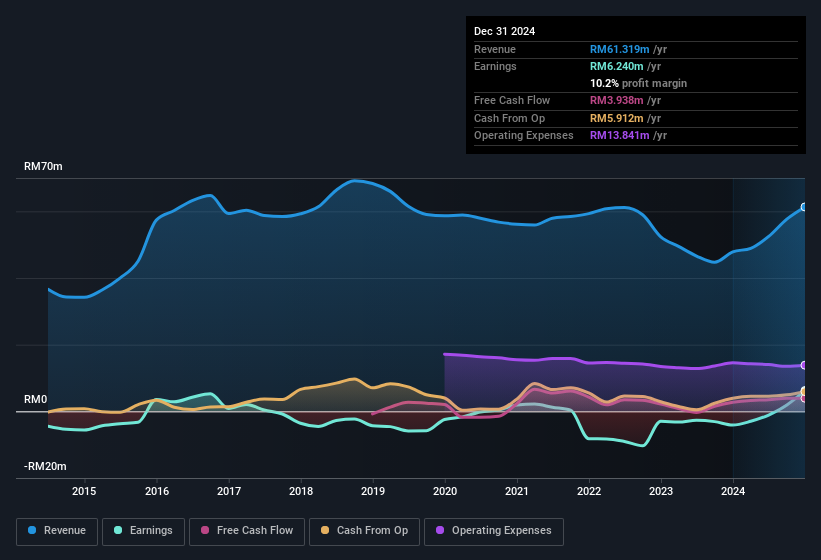
Task: Click the RM70m y-axis label
Action: (43, 166)
